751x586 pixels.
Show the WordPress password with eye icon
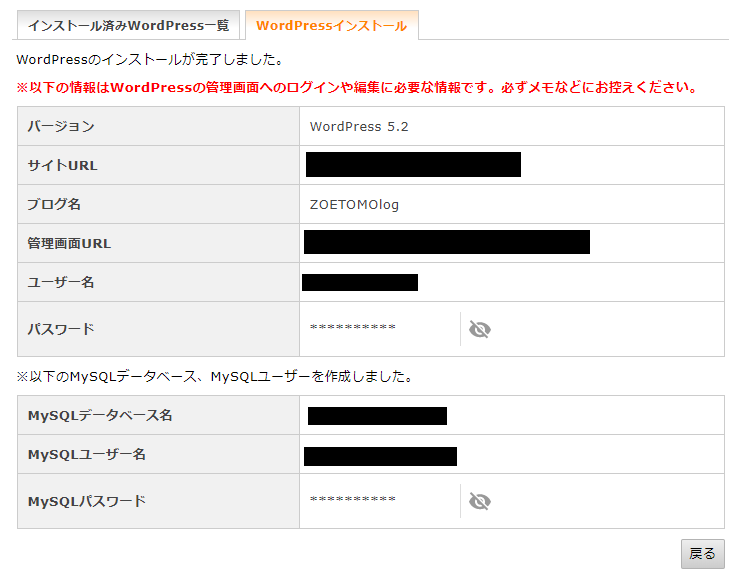click(x=479, y=329)
